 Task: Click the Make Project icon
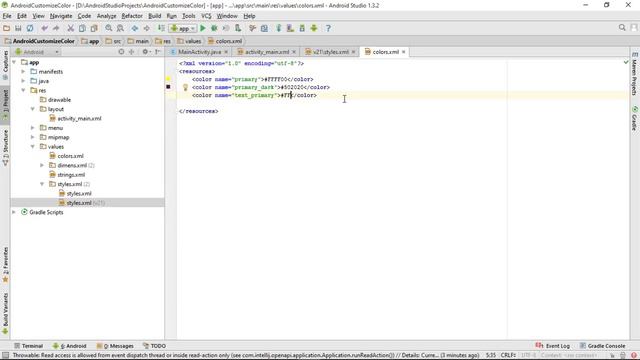(x=161, y=28)
